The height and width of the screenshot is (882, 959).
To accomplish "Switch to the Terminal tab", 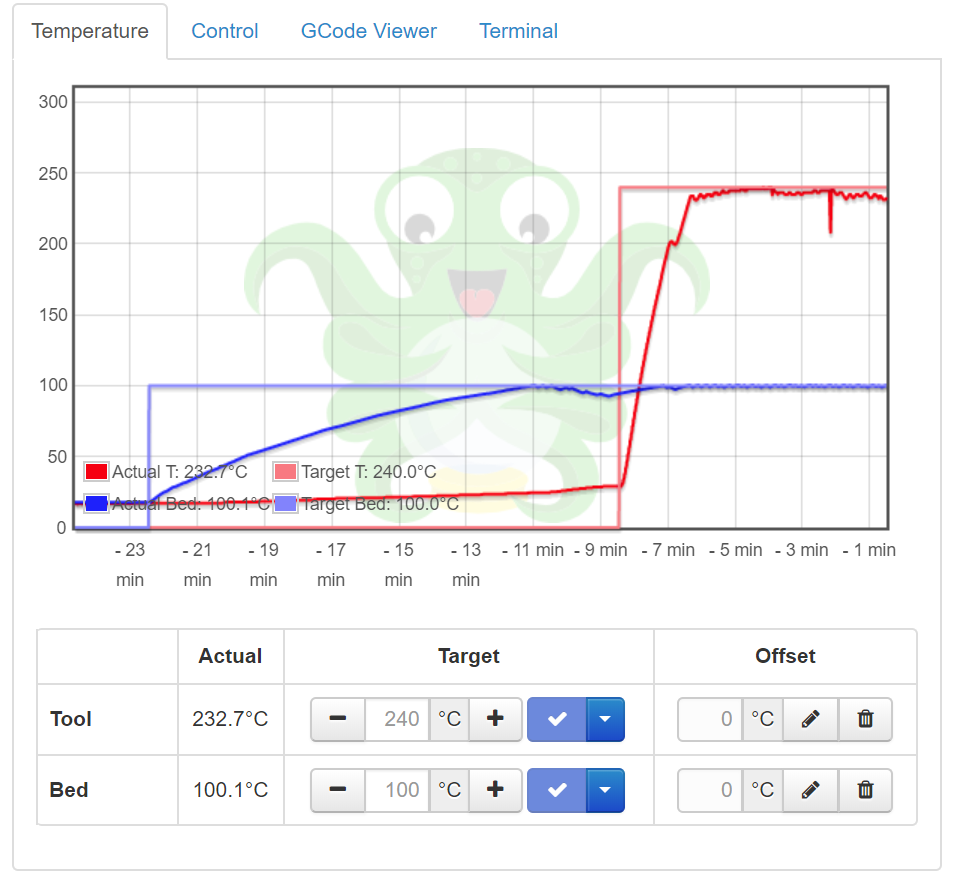I will [518, 31].
